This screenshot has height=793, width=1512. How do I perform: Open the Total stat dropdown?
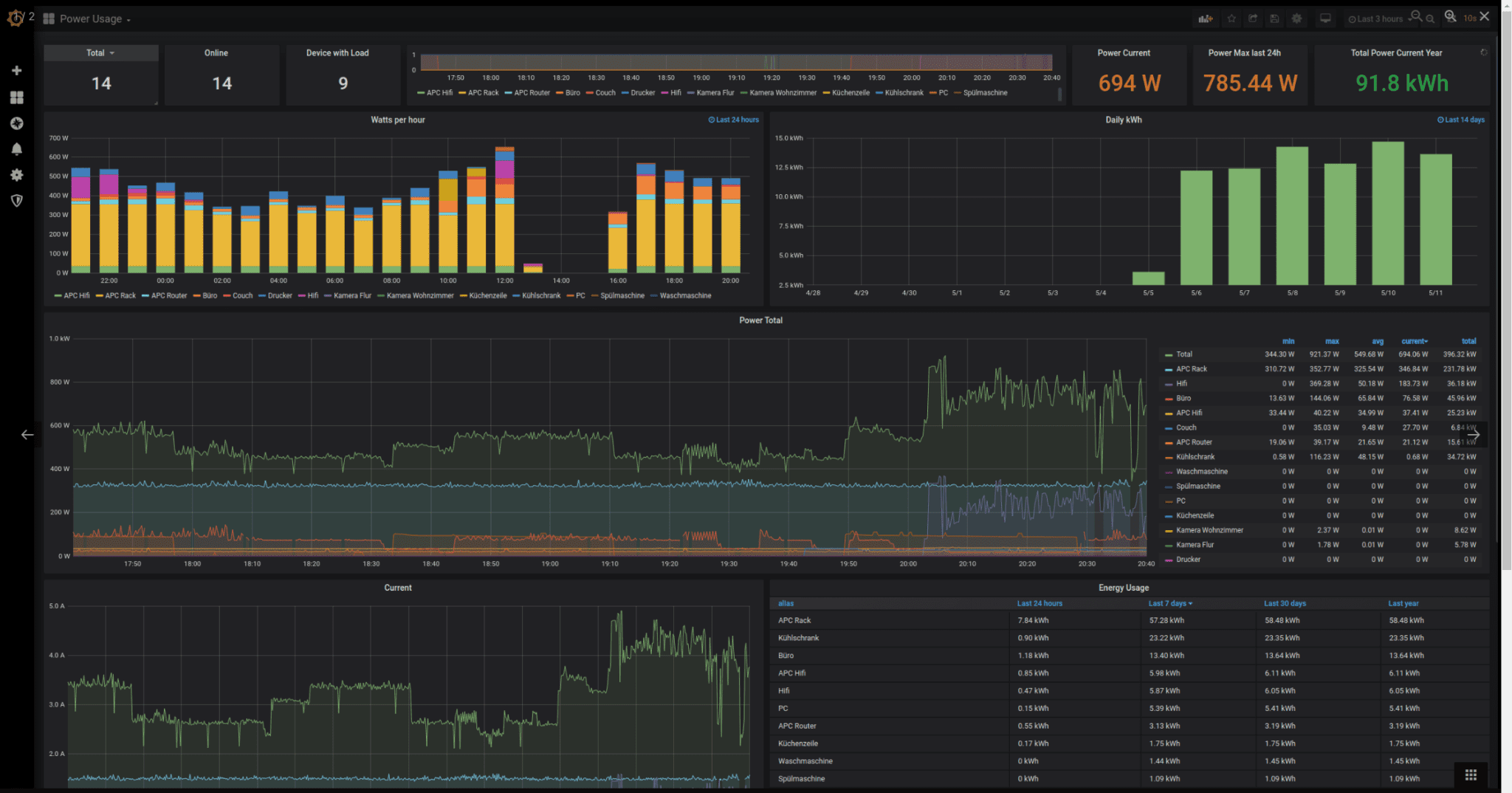coord(100,52)
